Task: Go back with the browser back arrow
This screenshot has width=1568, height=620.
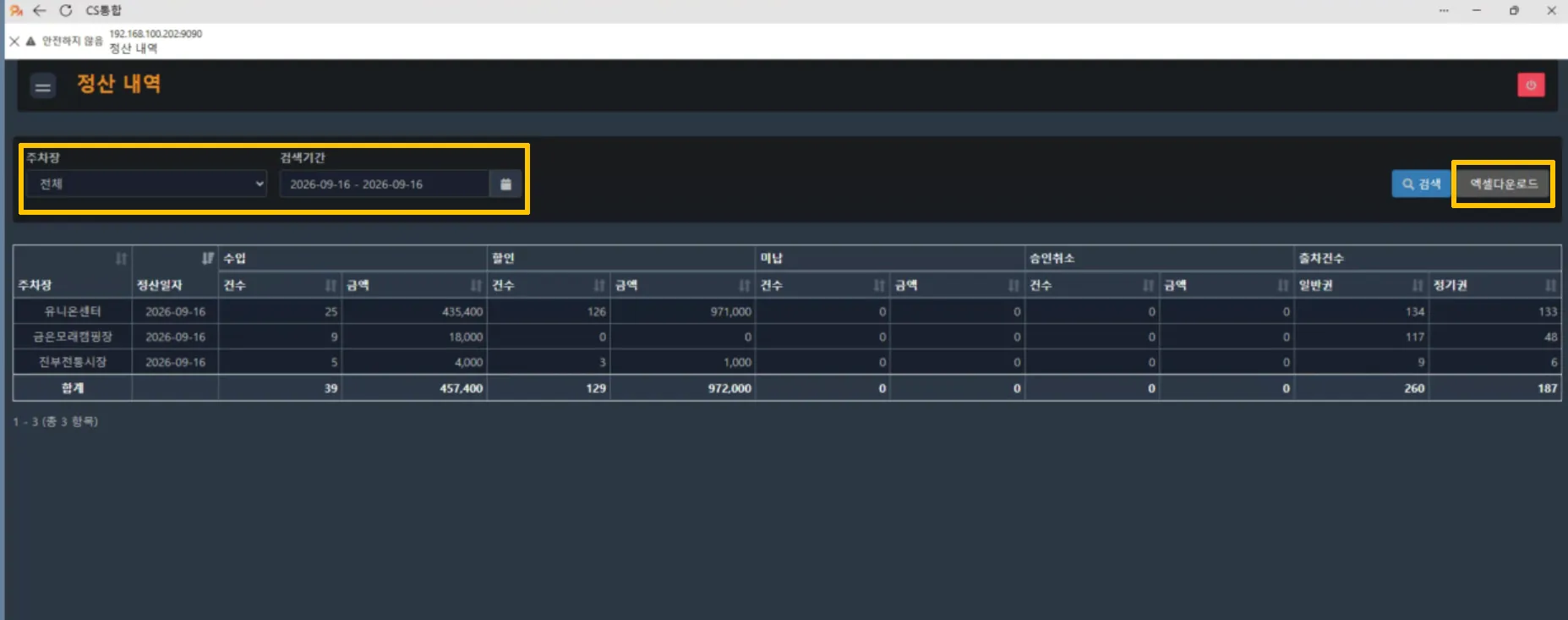Action: (x=40, y=10)
